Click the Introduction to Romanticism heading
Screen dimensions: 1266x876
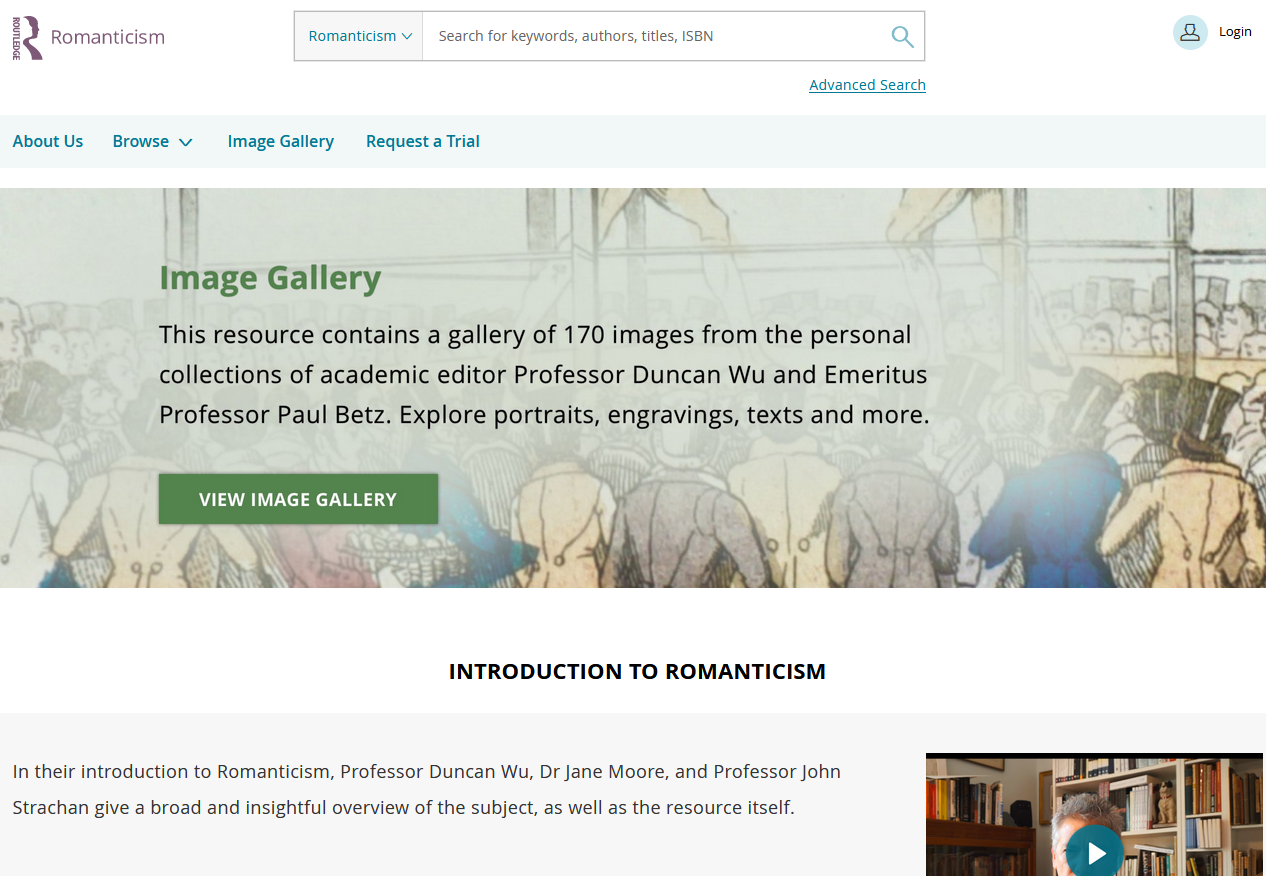tap(637, 671)
